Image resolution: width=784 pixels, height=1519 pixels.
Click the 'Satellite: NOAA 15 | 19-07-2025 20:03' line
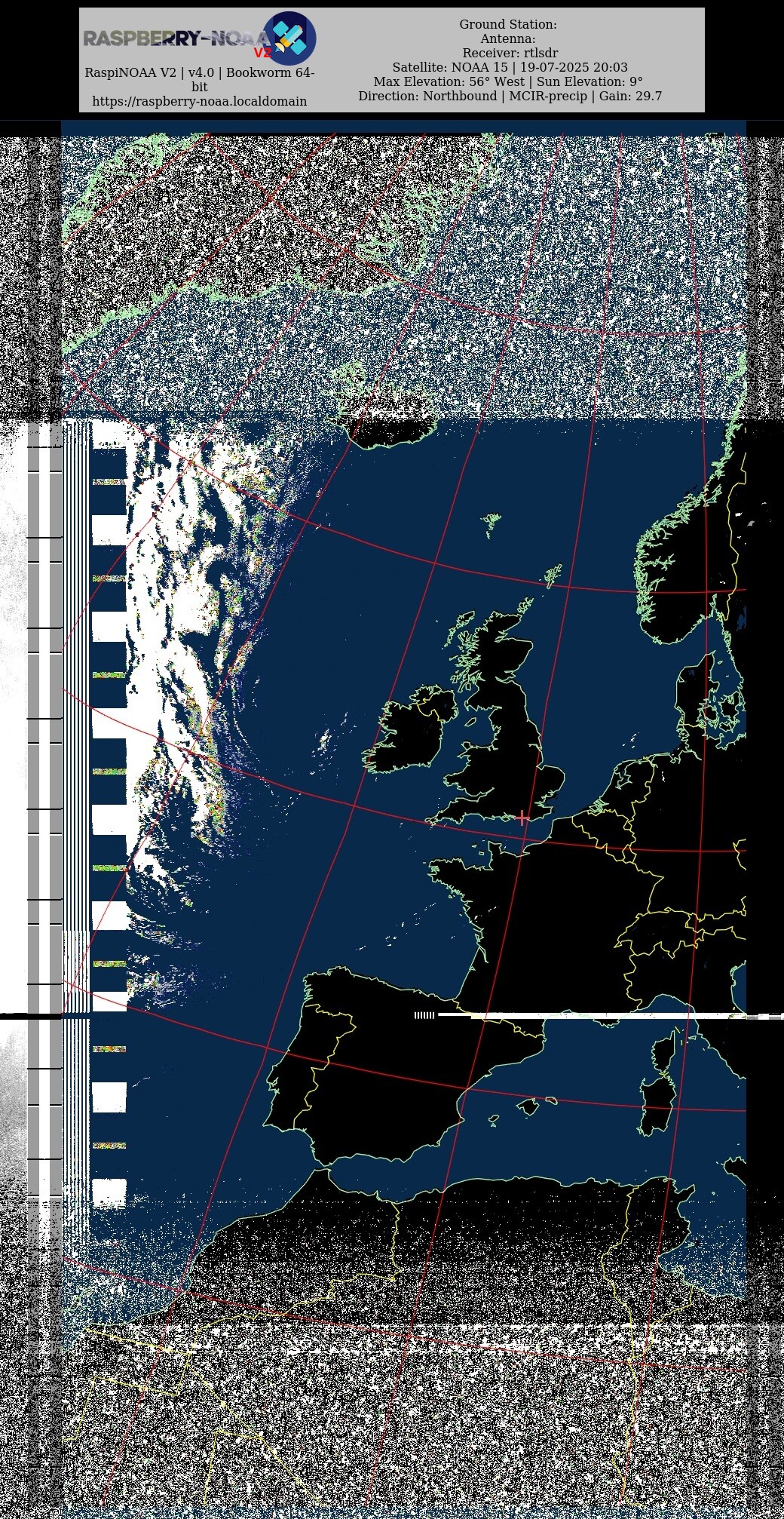coord(510,68)
